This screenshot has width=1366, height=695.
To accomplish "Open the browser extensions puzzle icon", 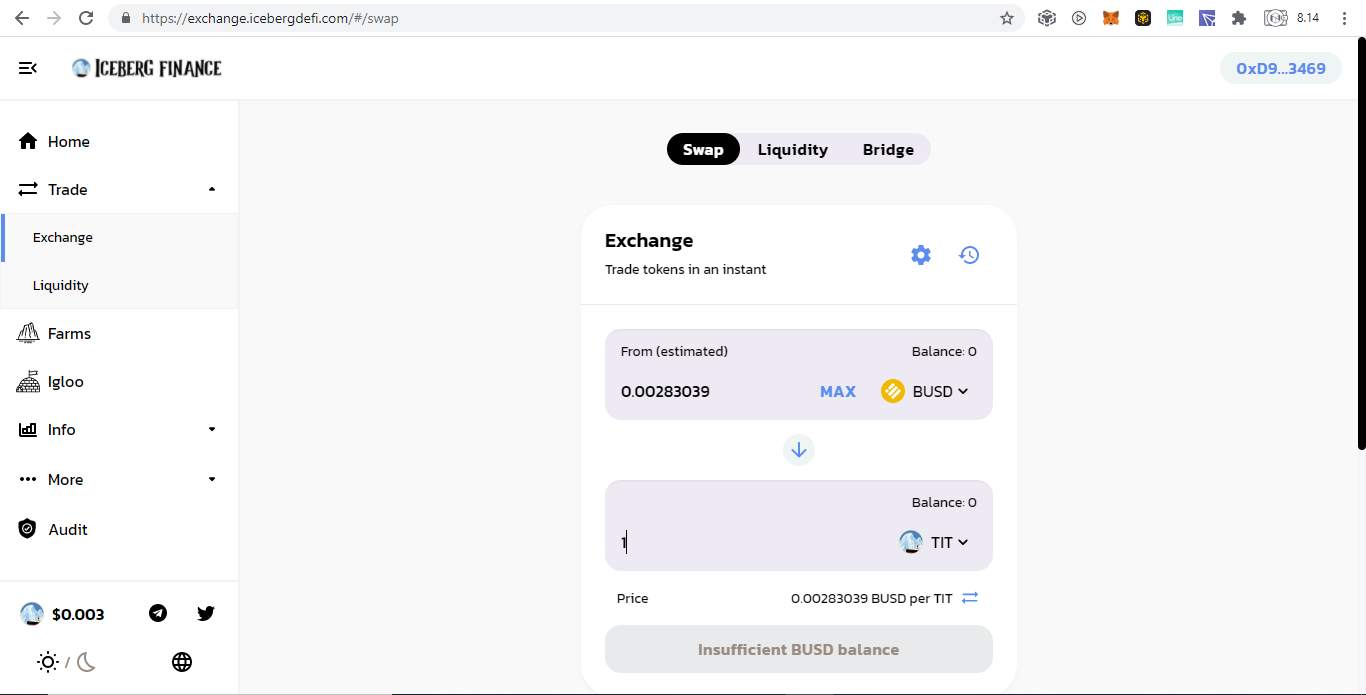I will (x=1239, y=18).
